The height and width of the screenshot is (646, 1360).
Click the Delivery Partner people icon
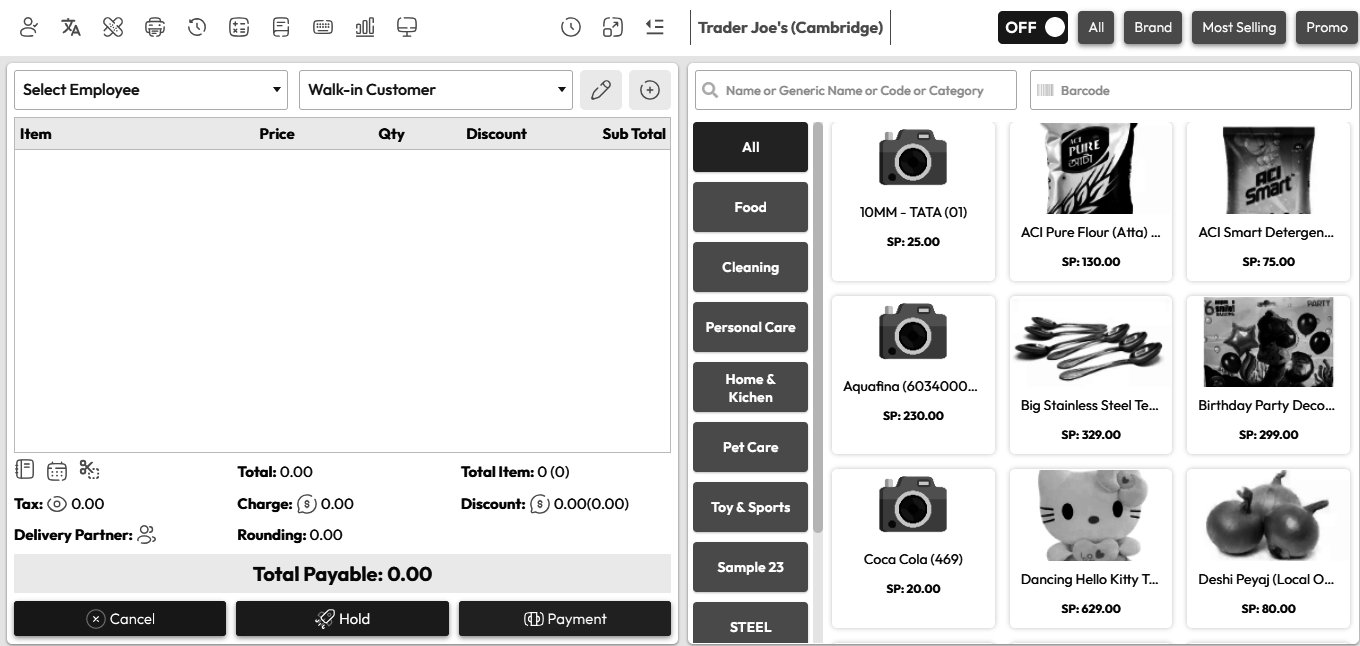(x=147, y=535)
